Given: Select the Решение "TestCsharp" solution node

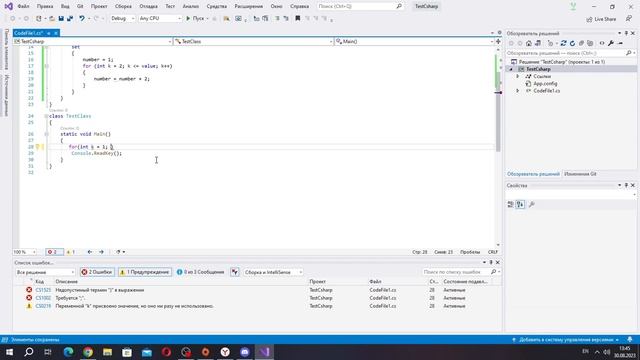Looking at the screenshot, I should (x=562, y=62).
